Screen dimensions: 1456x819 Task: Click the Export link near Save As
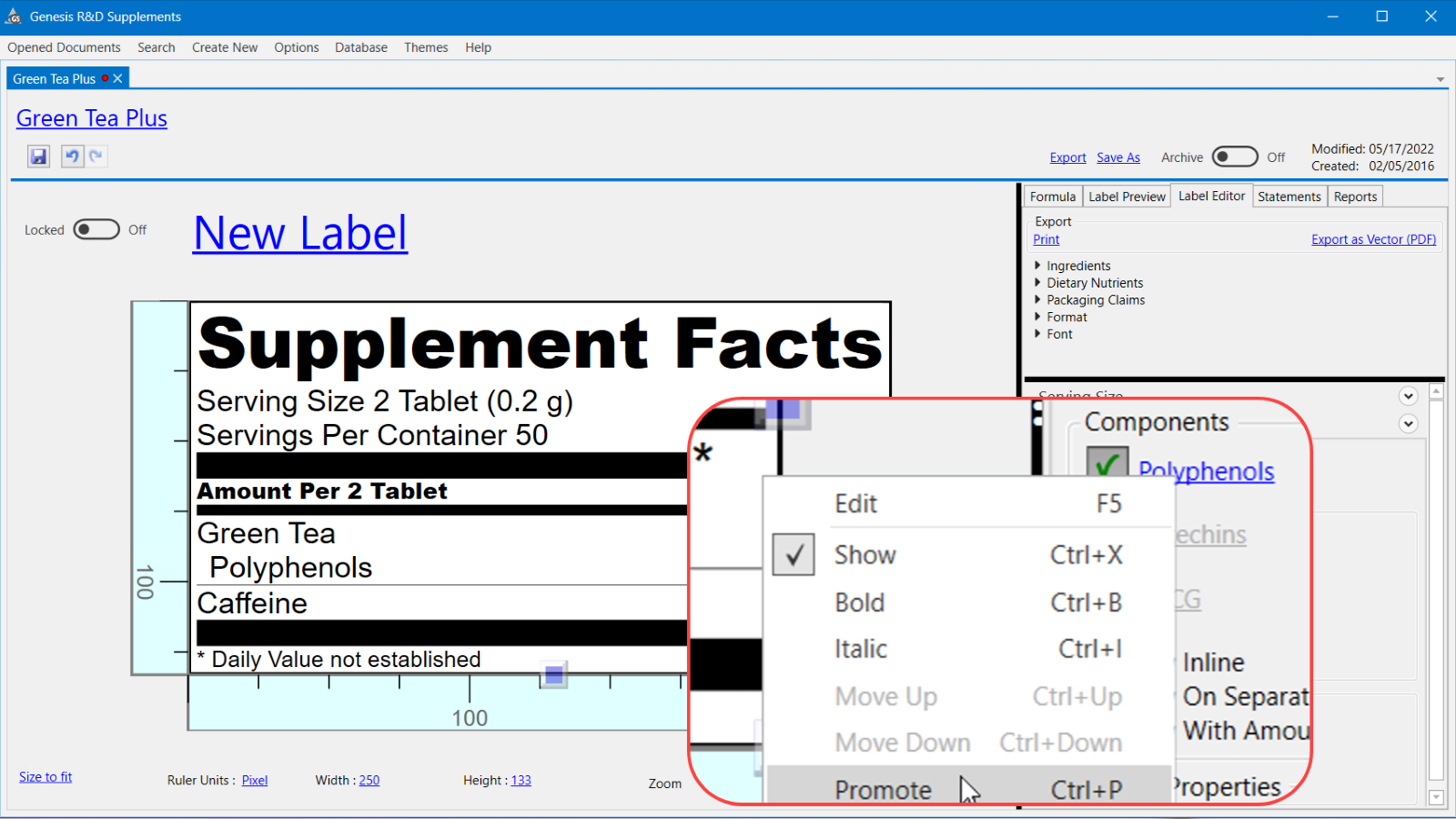[x=1067, y=157]
